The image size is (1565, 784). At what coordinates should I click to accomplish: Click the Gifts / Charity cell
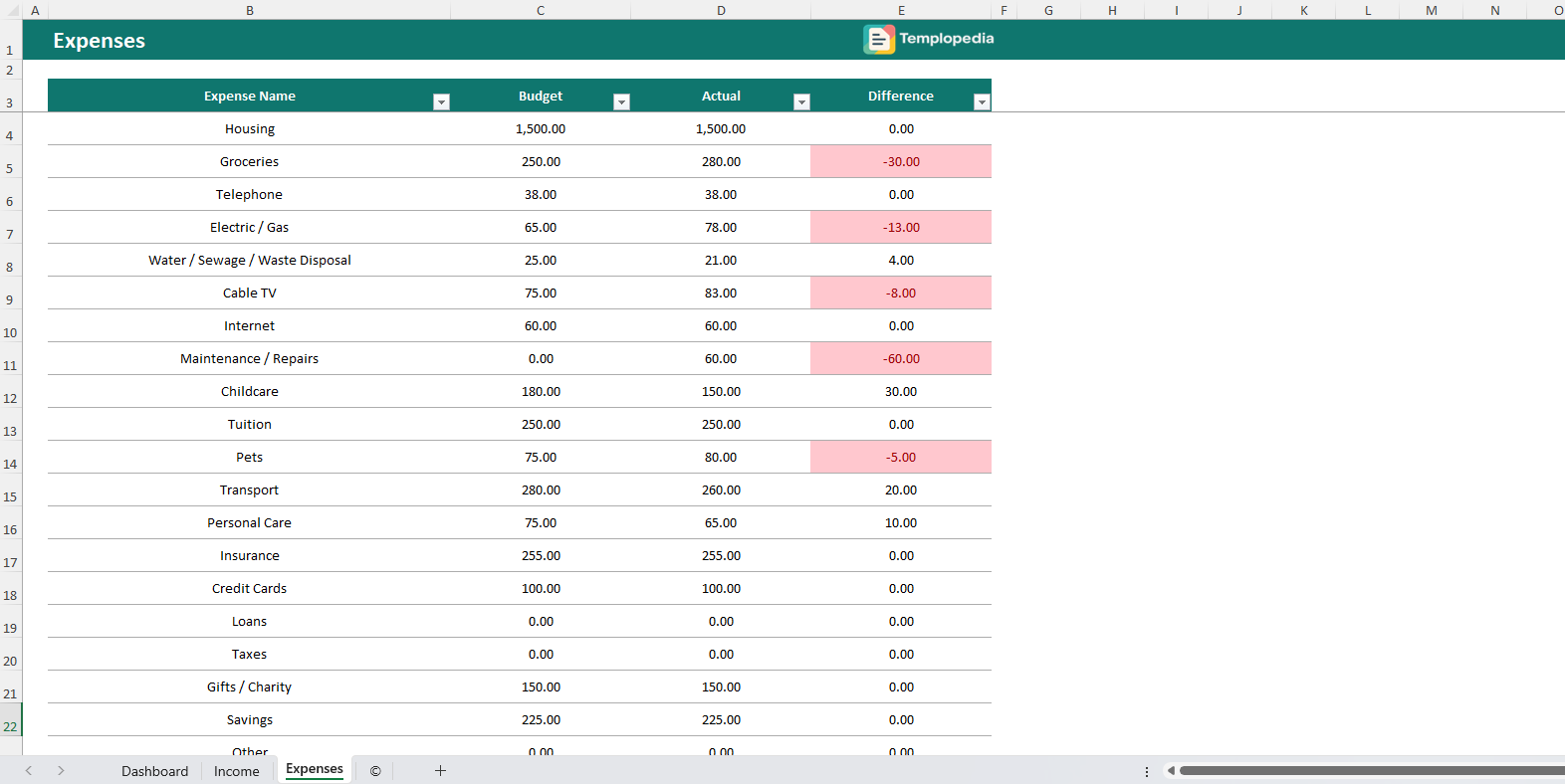tap(249, 687)
